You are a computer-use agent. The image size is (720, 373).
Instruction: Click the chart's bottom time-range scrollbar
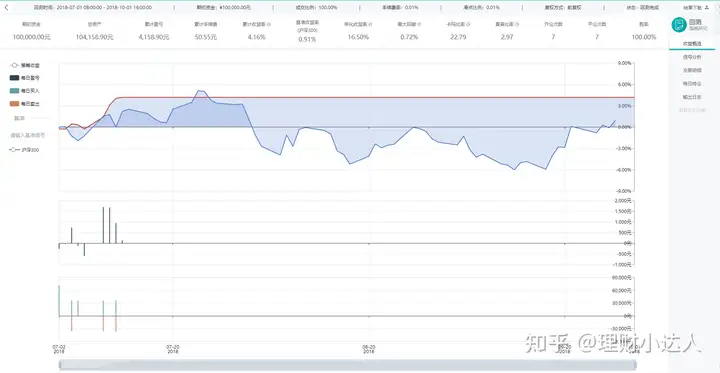pyautogui.click(x=347, y=365)
